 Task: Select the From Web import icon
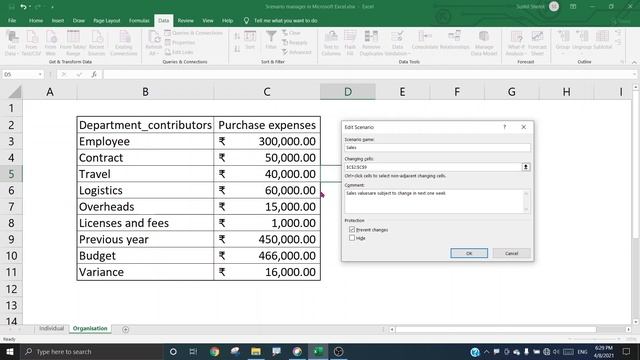coord(51,43)
